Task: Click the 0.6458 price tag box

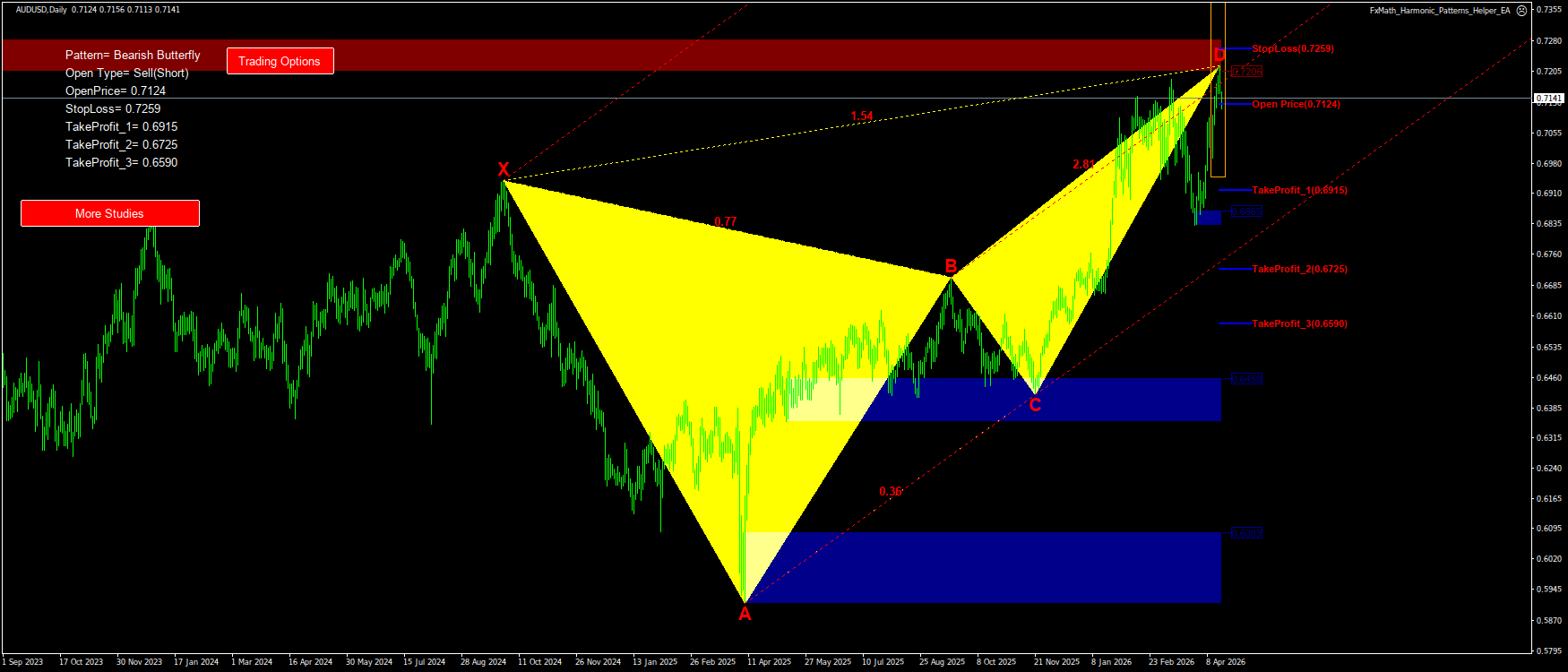Action: (1247, 379)
